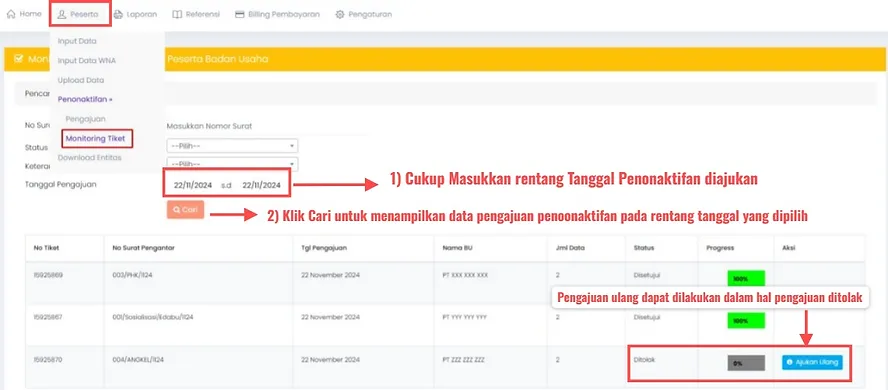The height and width of the screenshot is (390, 888).
Task: Click the Home house icon
Action: pos(11,14)
